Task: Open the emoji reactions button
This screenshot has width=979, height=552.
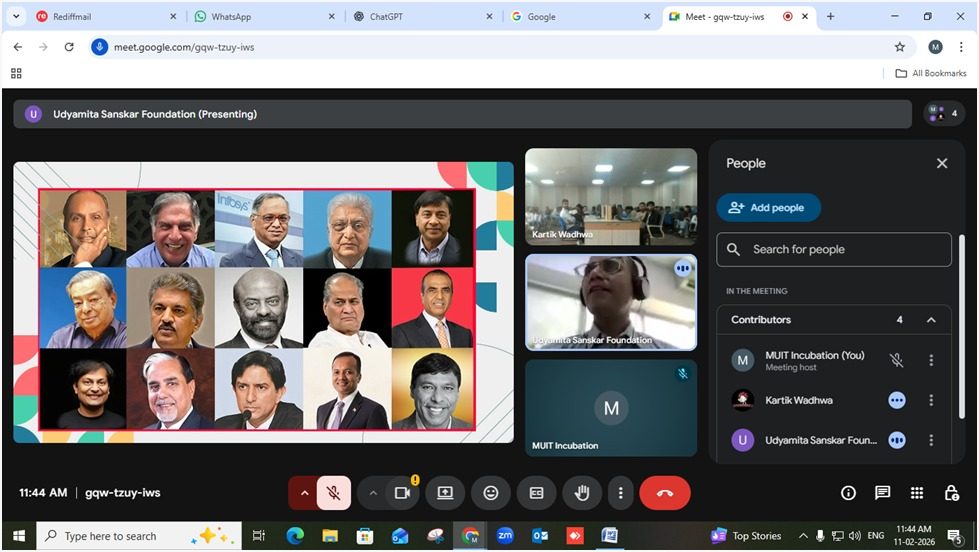Action: coord(490,493)
